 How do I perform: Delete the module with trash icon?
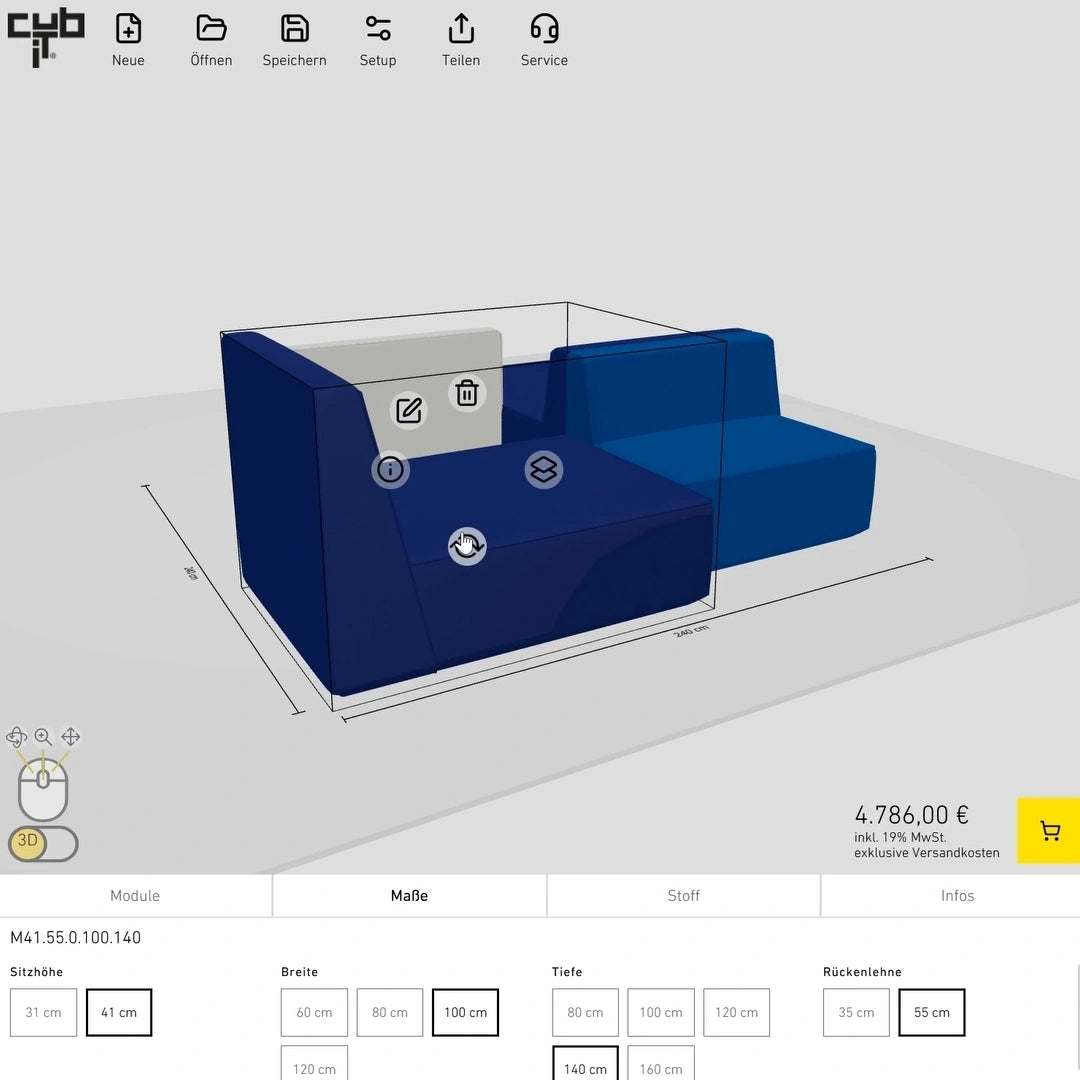pos(467,393)
